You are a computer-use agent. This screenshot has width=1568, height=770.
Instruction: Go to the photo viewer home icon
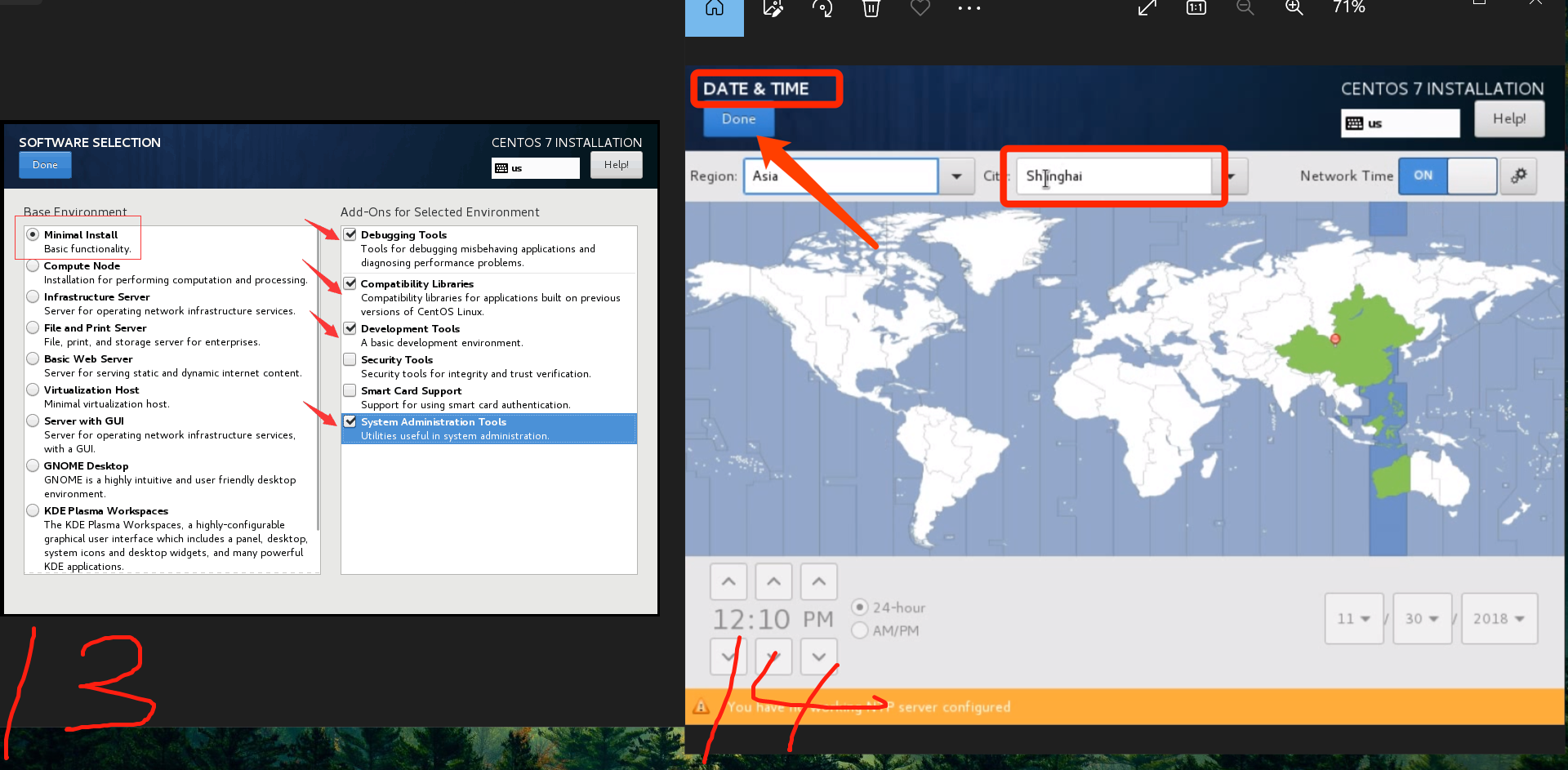tap(715, 8)
